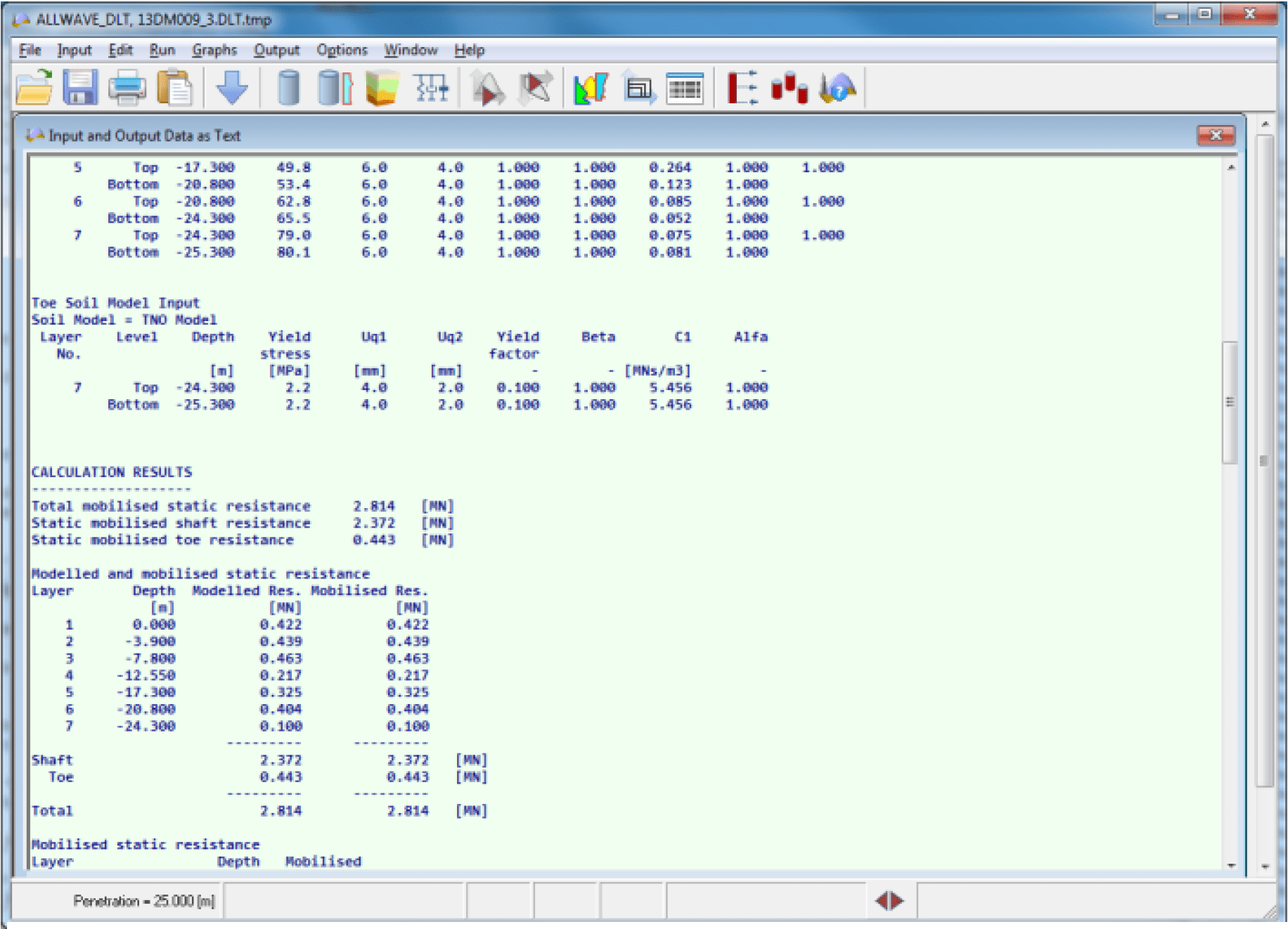Open the data table grid icon

click(x=684, y=88)
